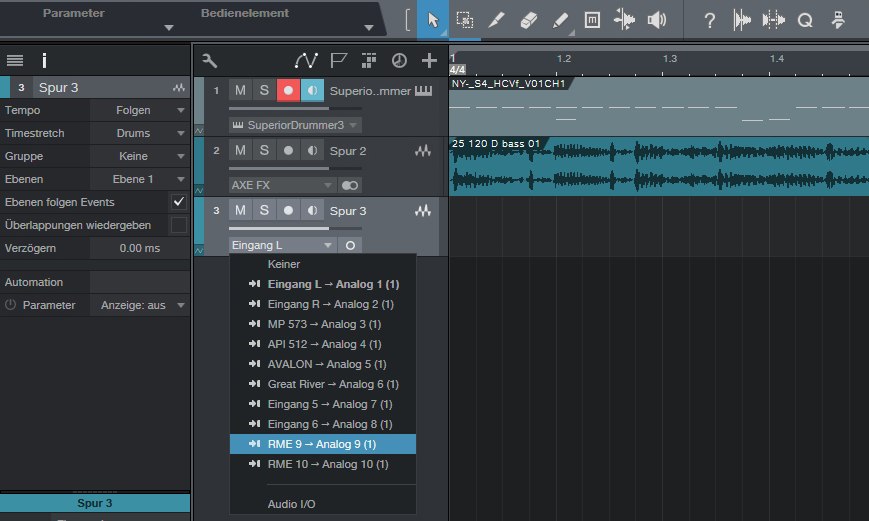Open Parameter Anzeige: aus dropdown

pos(140,305)
